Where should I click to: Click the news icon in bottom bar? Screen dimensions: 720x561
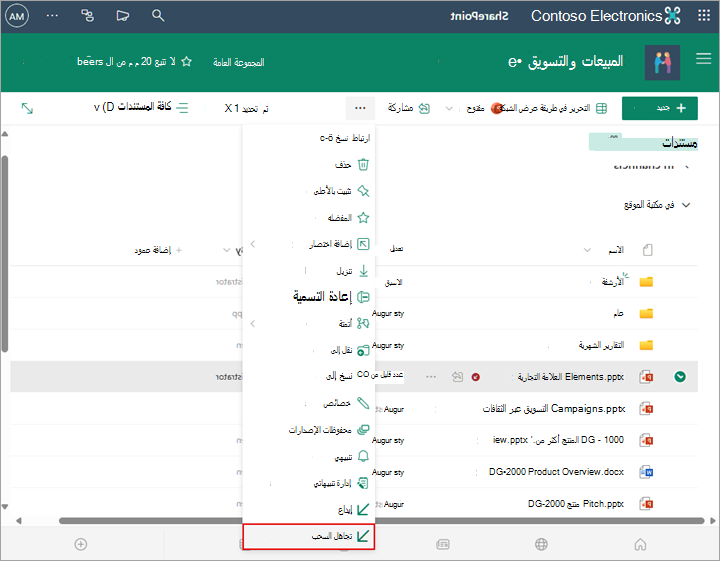pyautogui.click(x=443, y=544)
